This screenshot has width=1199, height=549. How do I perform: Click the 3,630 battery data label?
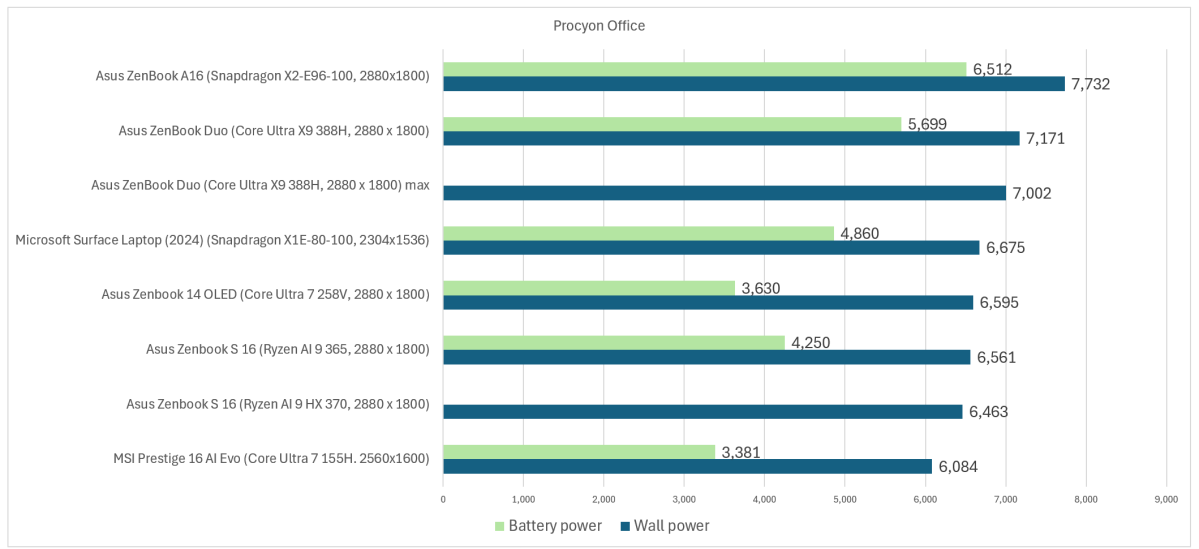(x=761, y=287)
